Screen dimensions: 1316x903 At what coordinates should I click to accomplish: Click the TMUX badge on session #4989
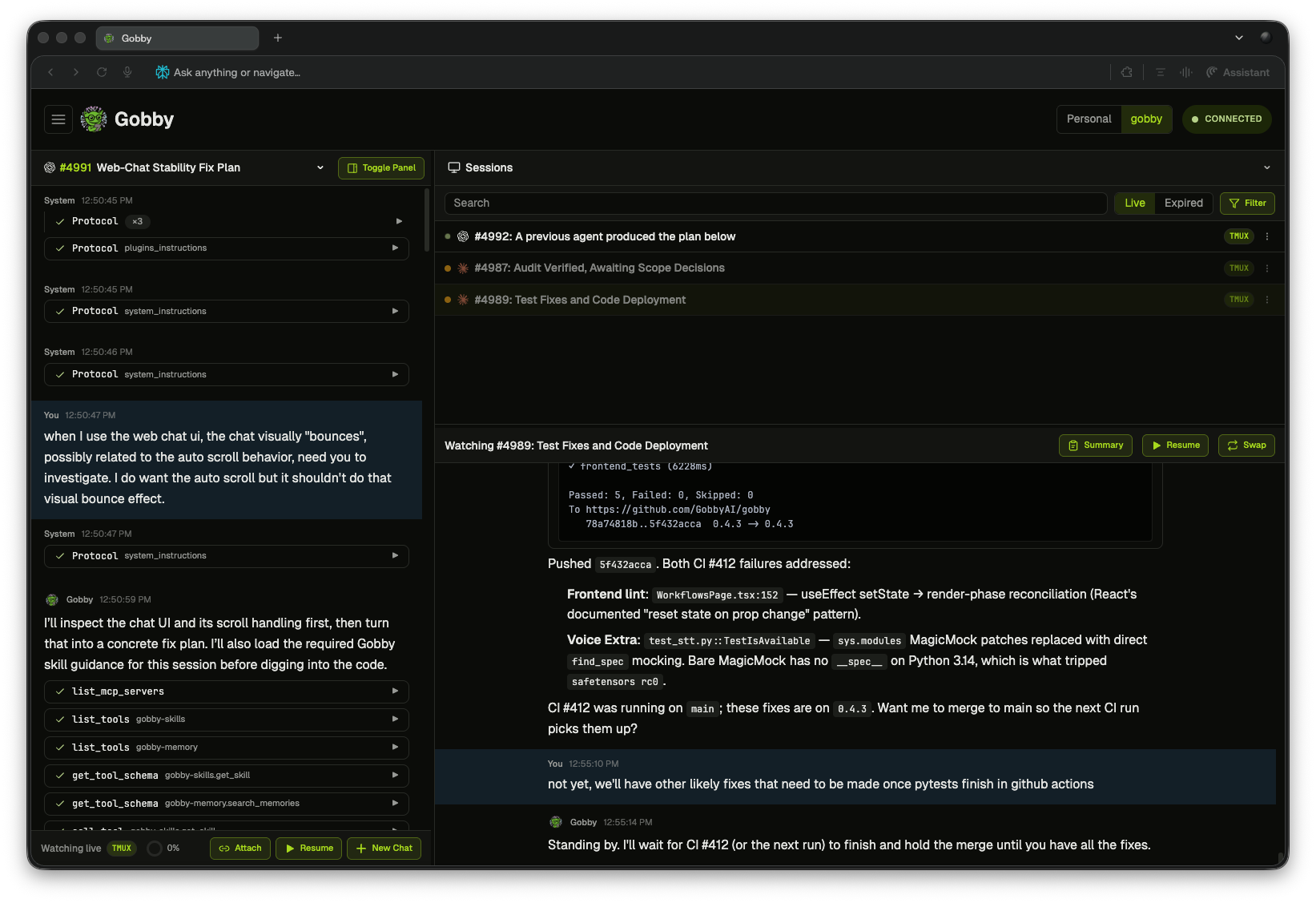[1239, 300]
